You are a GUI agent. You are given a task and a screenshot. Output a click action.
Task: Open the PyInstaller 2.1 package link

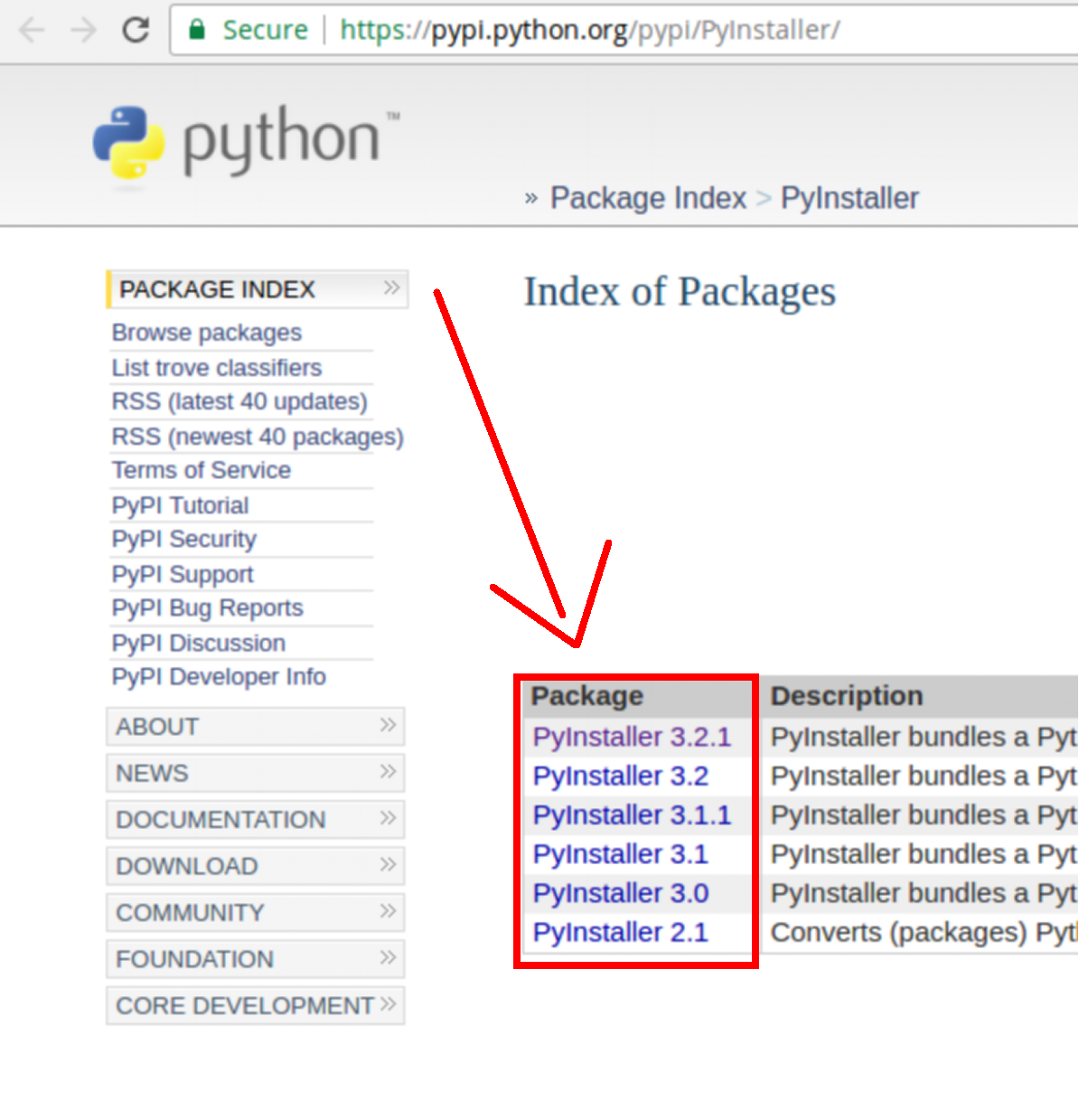click(620, 932)
